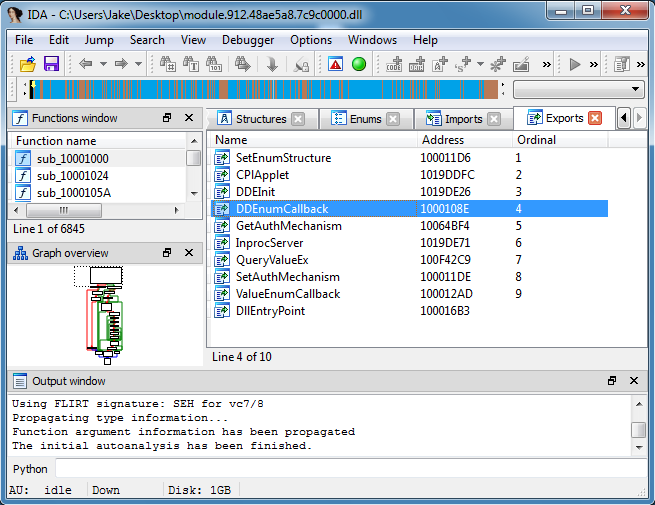Close the Graph overview panel
The height and width of the screenshot is (505, 655).
pos(189,253)
